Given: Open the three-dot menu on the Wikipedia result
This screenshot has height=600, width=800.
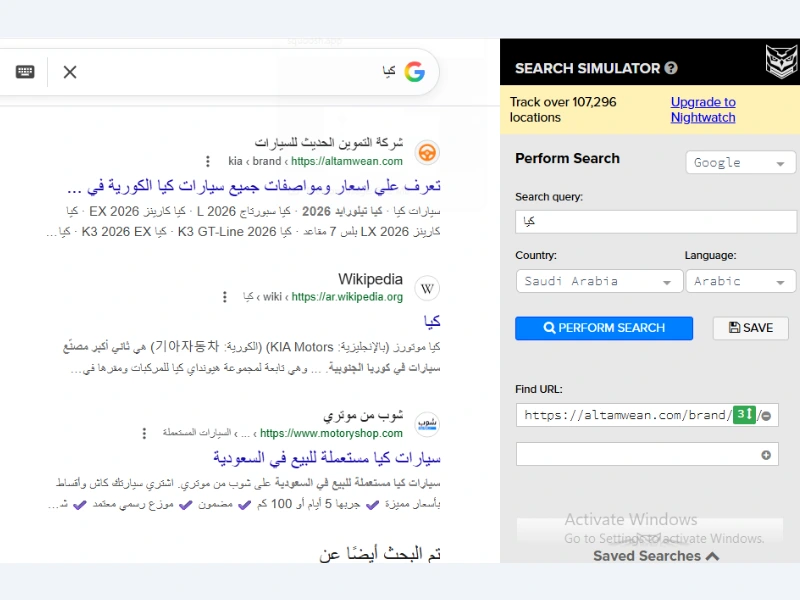Looking at the screenshot, I should pos(224,297).
